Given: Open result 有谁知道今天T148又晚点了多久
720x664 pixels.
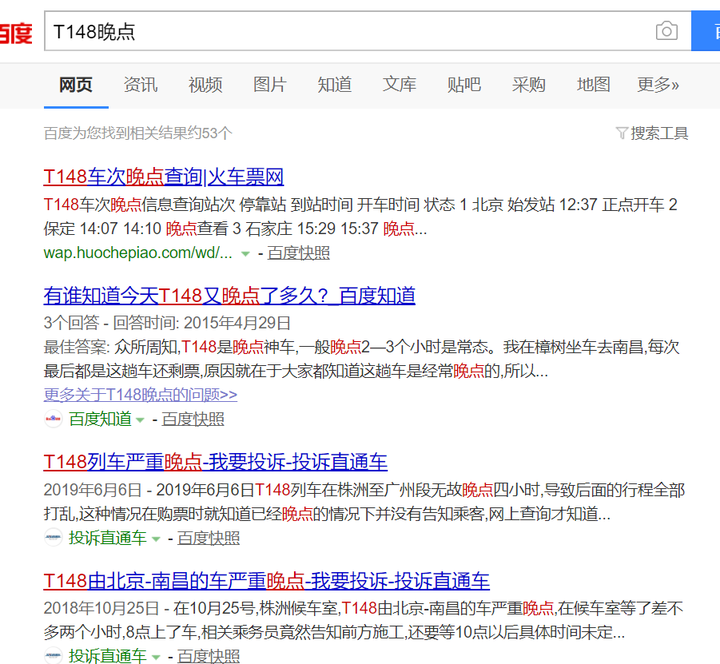Looking at the screenshot, I should pyautogui.click(x=230, y=296).
